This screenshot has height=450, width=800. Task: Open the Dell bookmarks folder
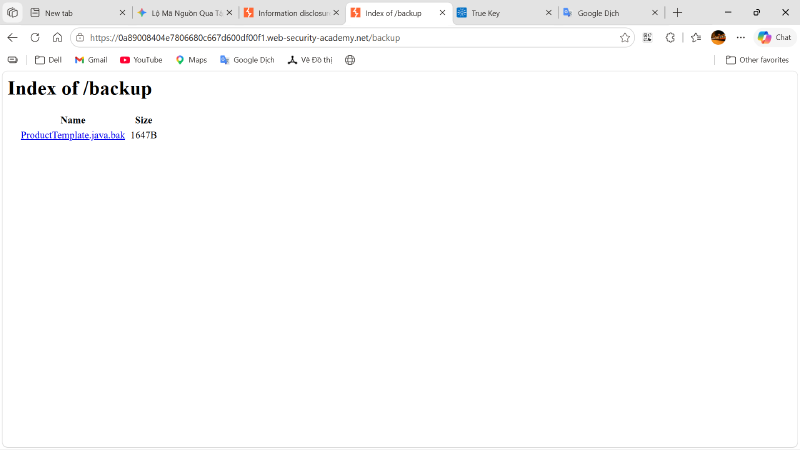tap(48, 60)
